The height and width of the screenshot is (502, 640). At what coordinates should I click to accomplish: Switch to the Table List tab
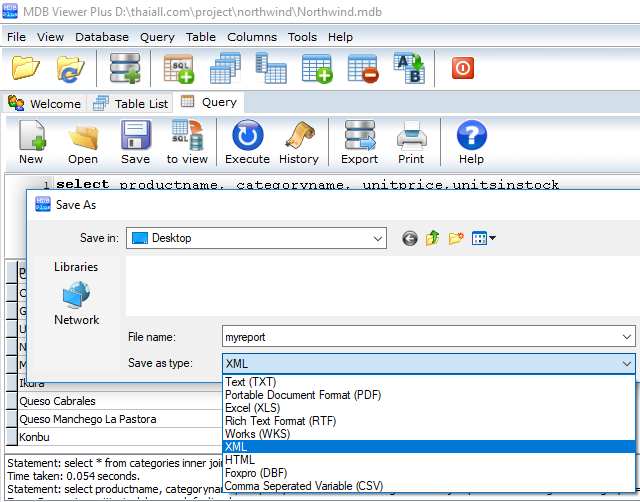tap(130, 103)
